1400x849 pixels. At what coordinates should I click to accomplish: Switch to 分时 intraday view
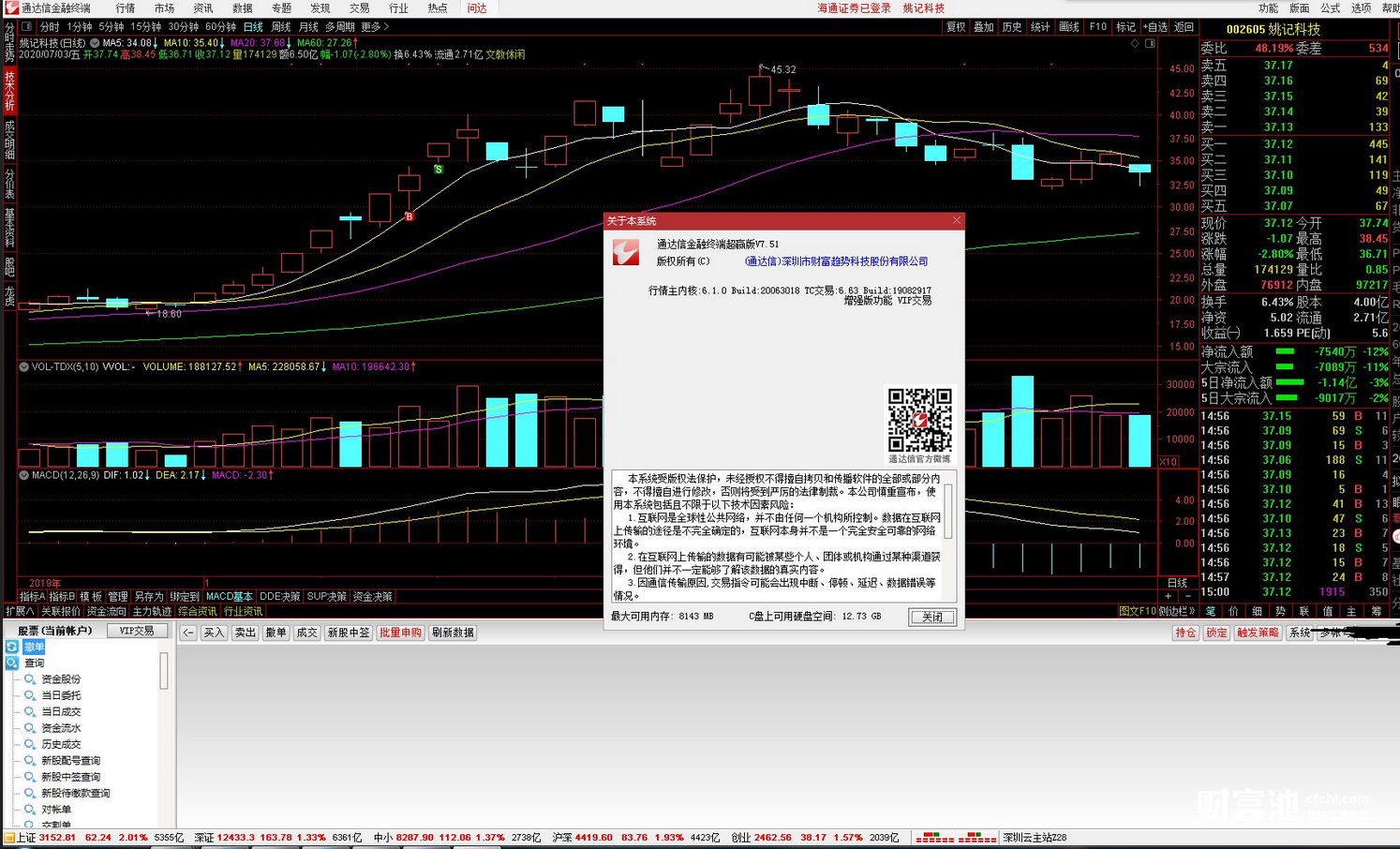[x=49, y=27]
